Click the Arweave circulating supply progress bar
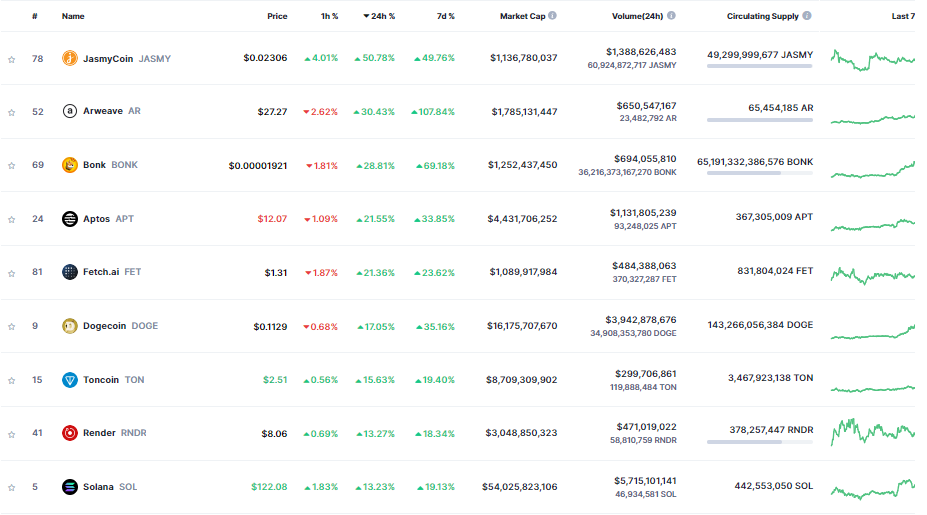This screenshot has width=927, height=515. 760,120
